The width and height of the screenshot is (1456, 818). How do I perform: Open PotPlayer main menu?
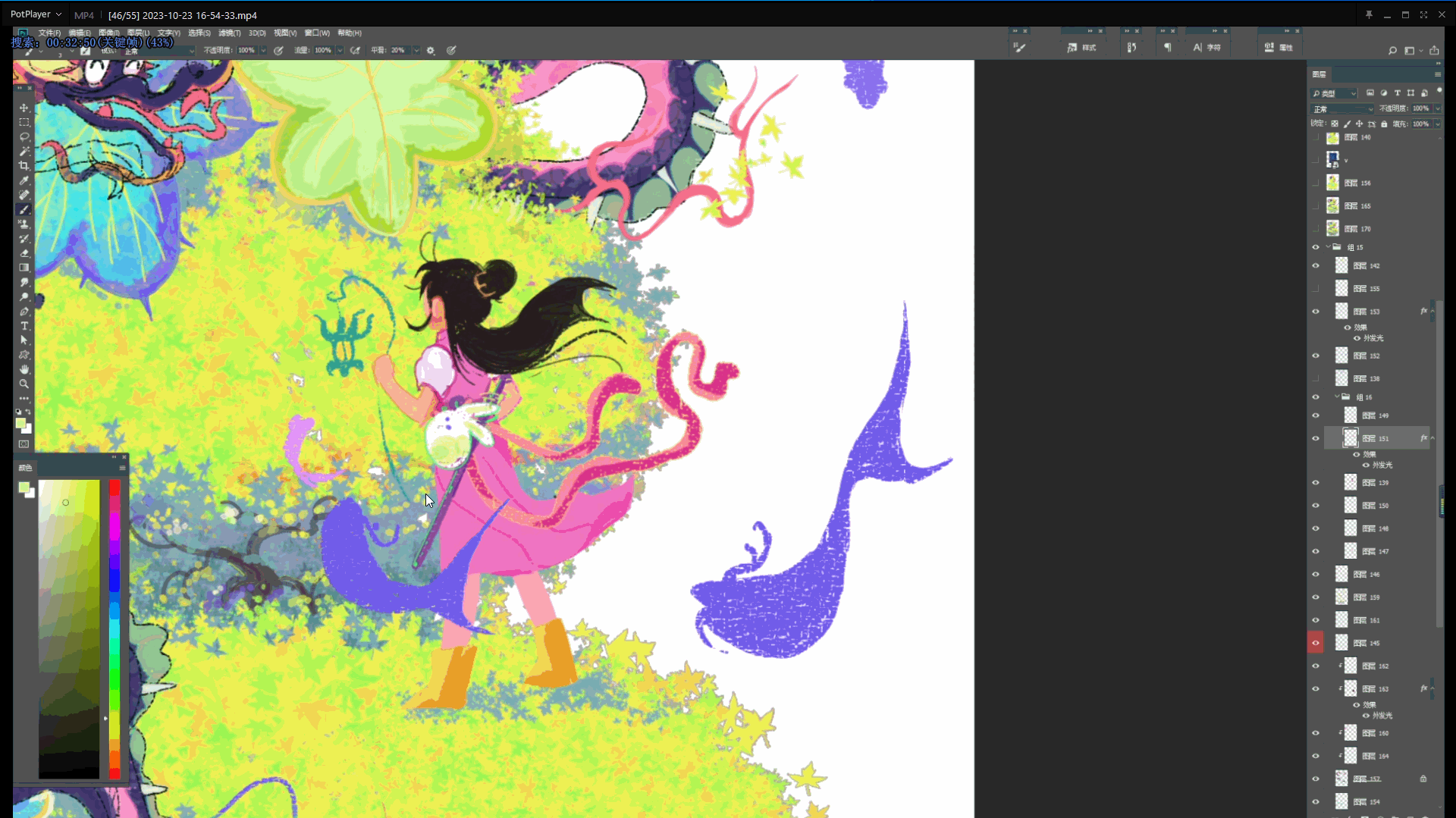coord(36,14)
